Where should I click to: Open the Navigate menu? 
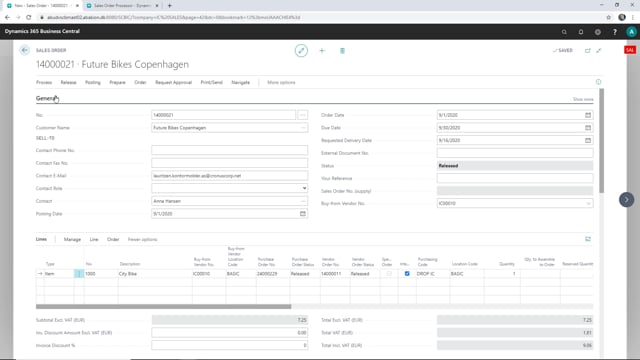coord(240,82)
